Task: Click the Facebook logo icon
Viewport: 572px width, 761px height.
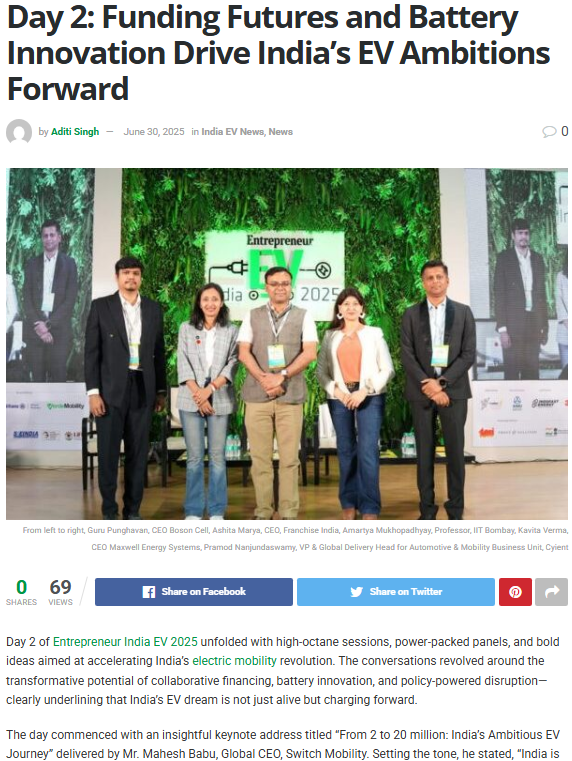Action: (148, 592)
